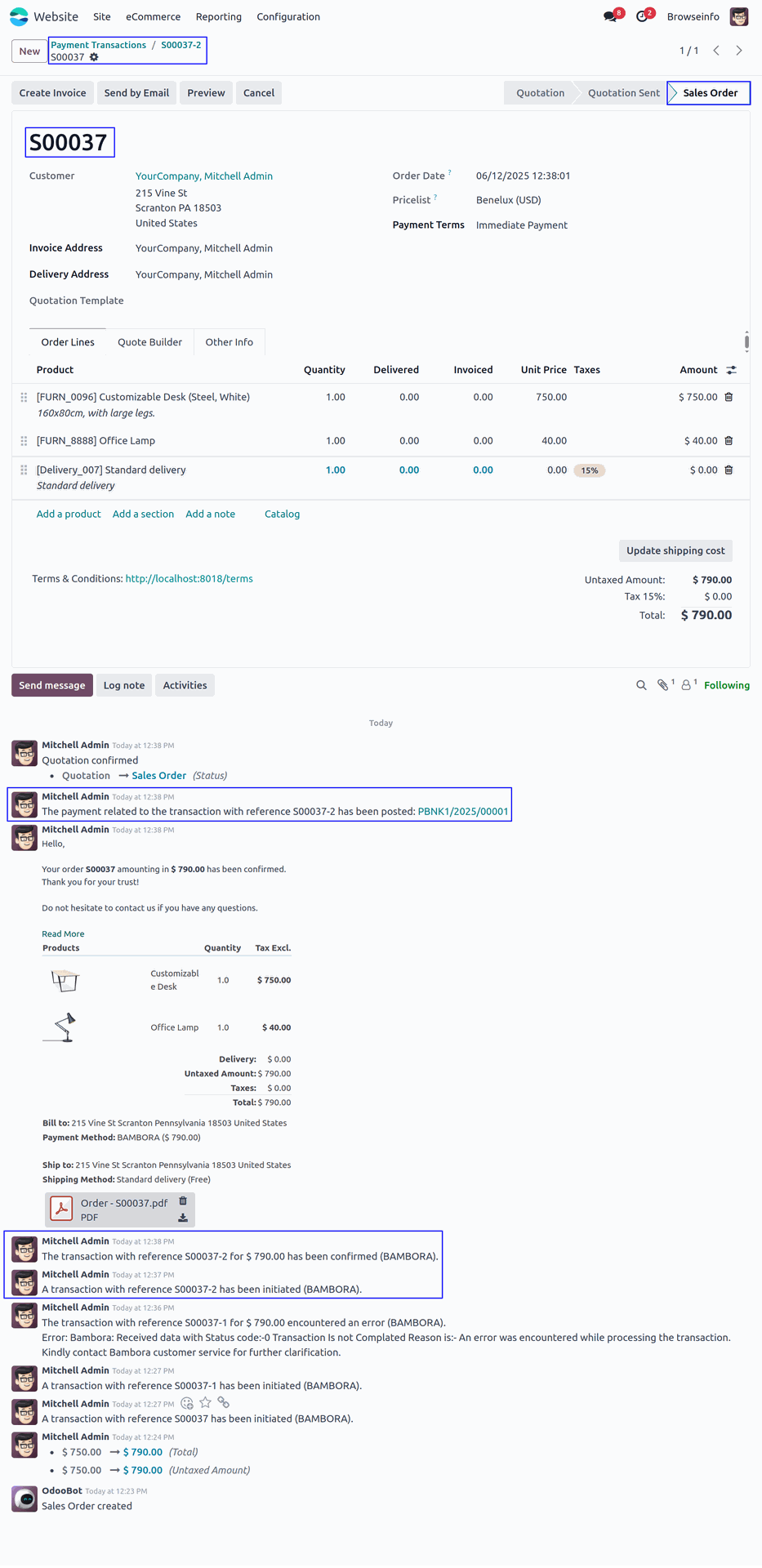Open the optional columns adjust icon
Screen dimensions: 762x1568
[x=732, y=370]
